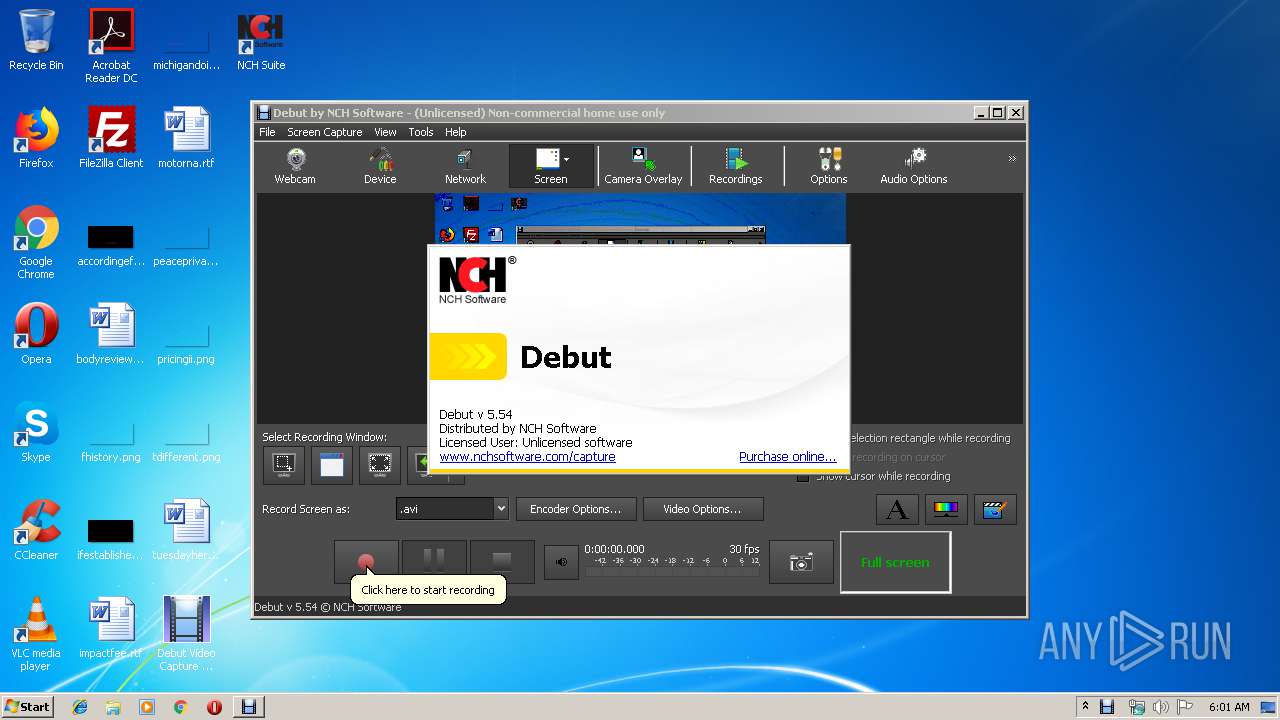Open the text caption tool (A icon)

(x=897, y=509)
